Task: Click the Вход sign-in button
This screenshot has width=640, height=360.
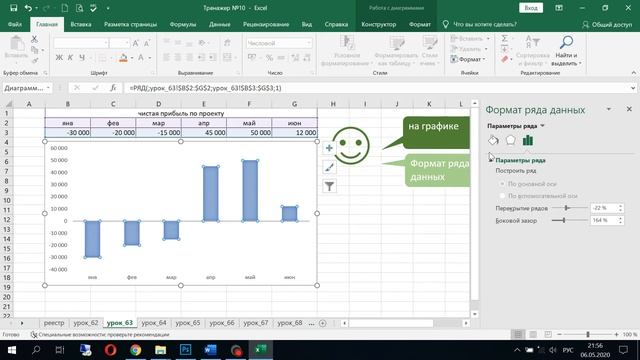Action: (531, 8)
